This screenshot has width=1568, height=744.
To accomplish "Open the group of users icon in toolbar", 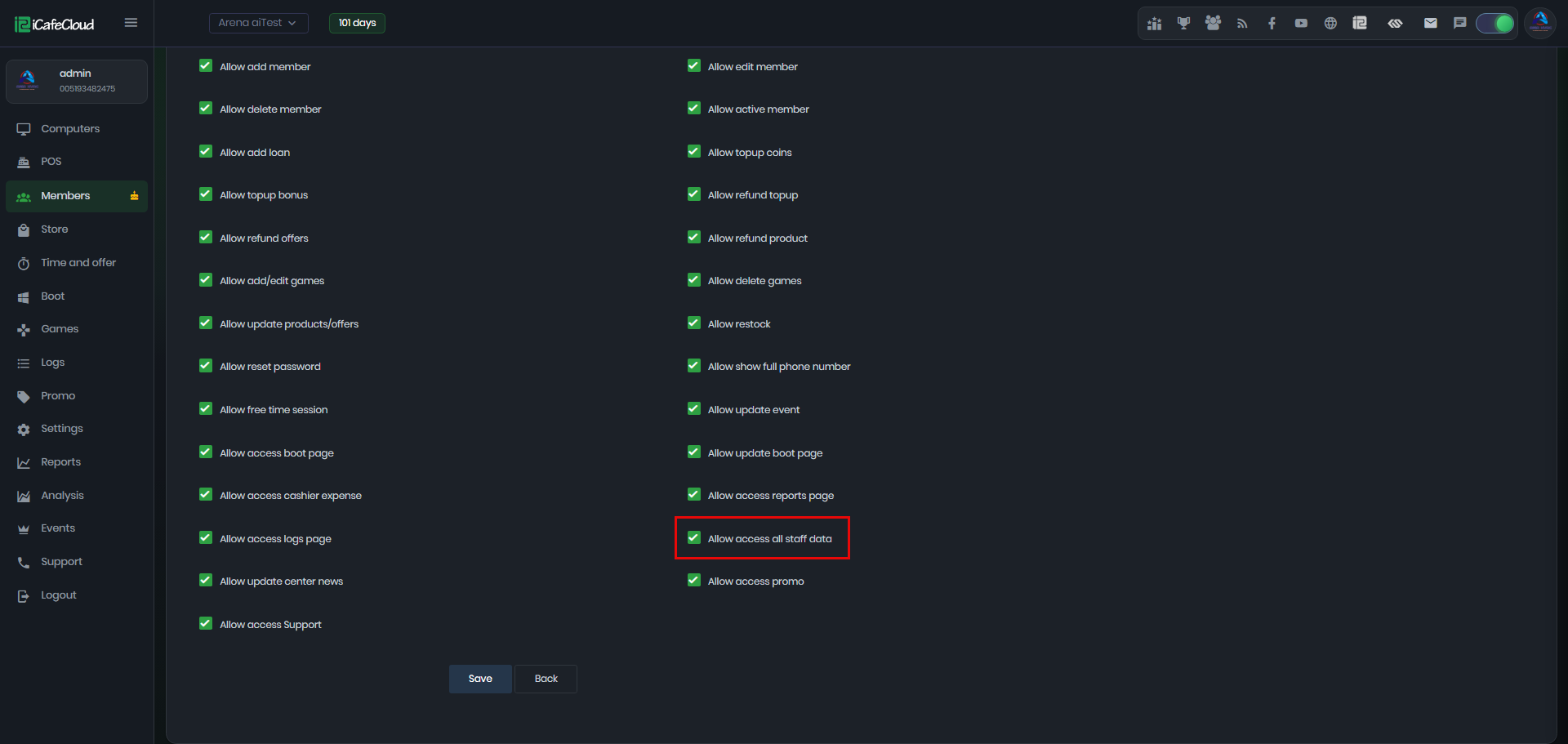I will (x=1213, y=24).
